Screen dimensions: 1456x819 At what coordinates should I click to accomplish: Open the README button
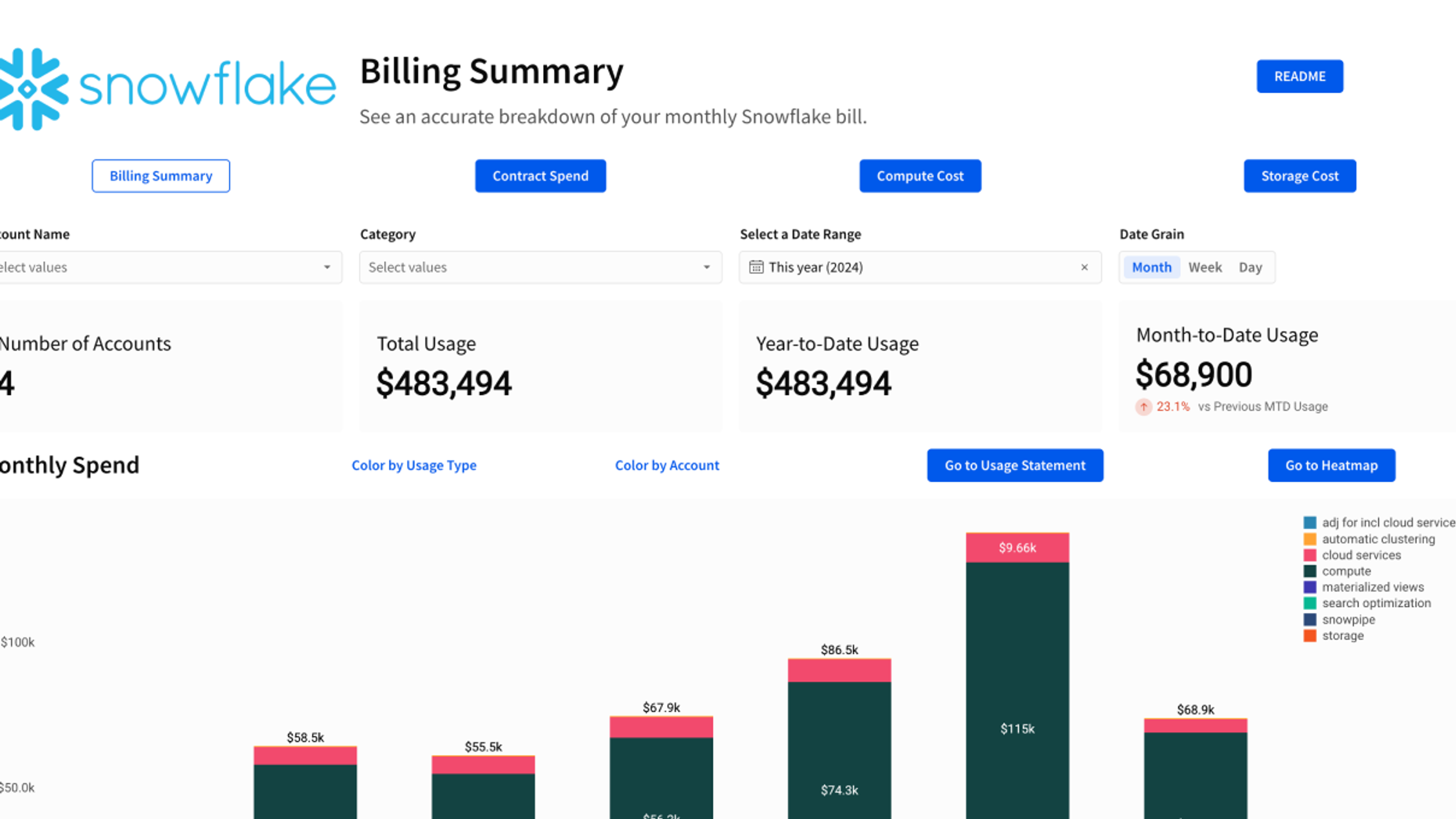1299,76
